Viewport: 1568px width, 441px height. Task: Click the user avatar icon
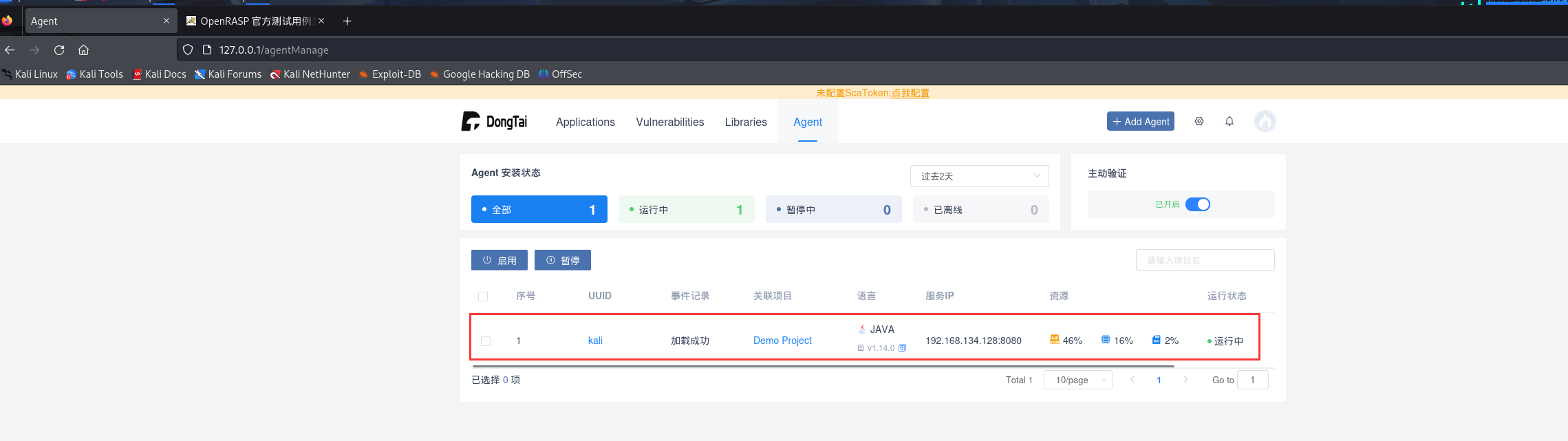point(1265,121)
